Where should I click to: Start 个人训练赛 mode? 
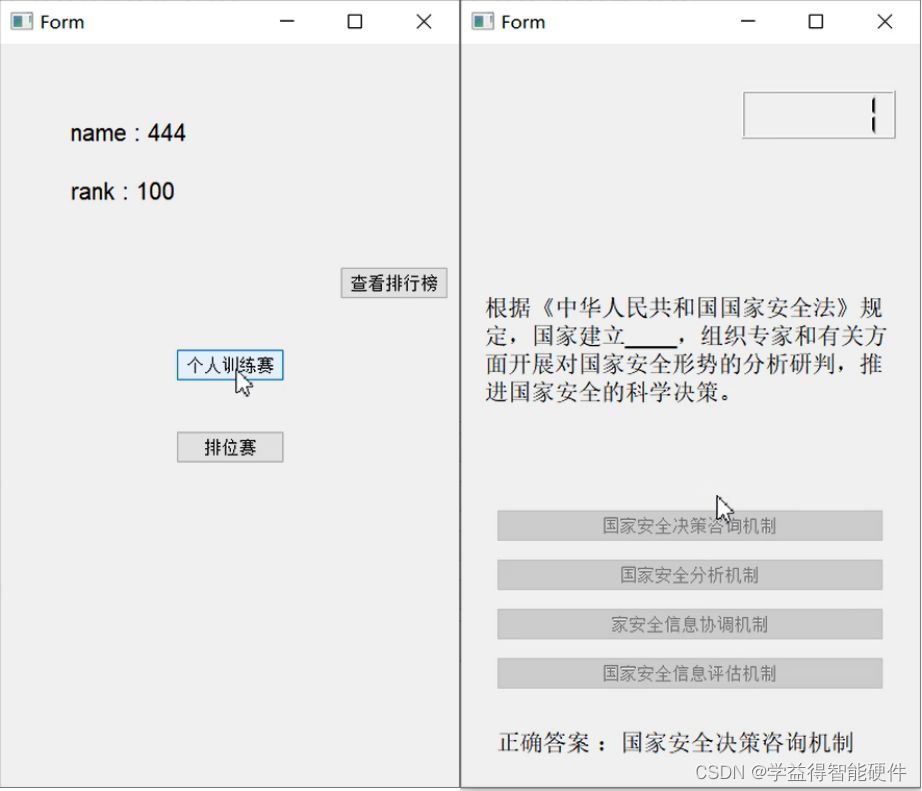(230, 365)
